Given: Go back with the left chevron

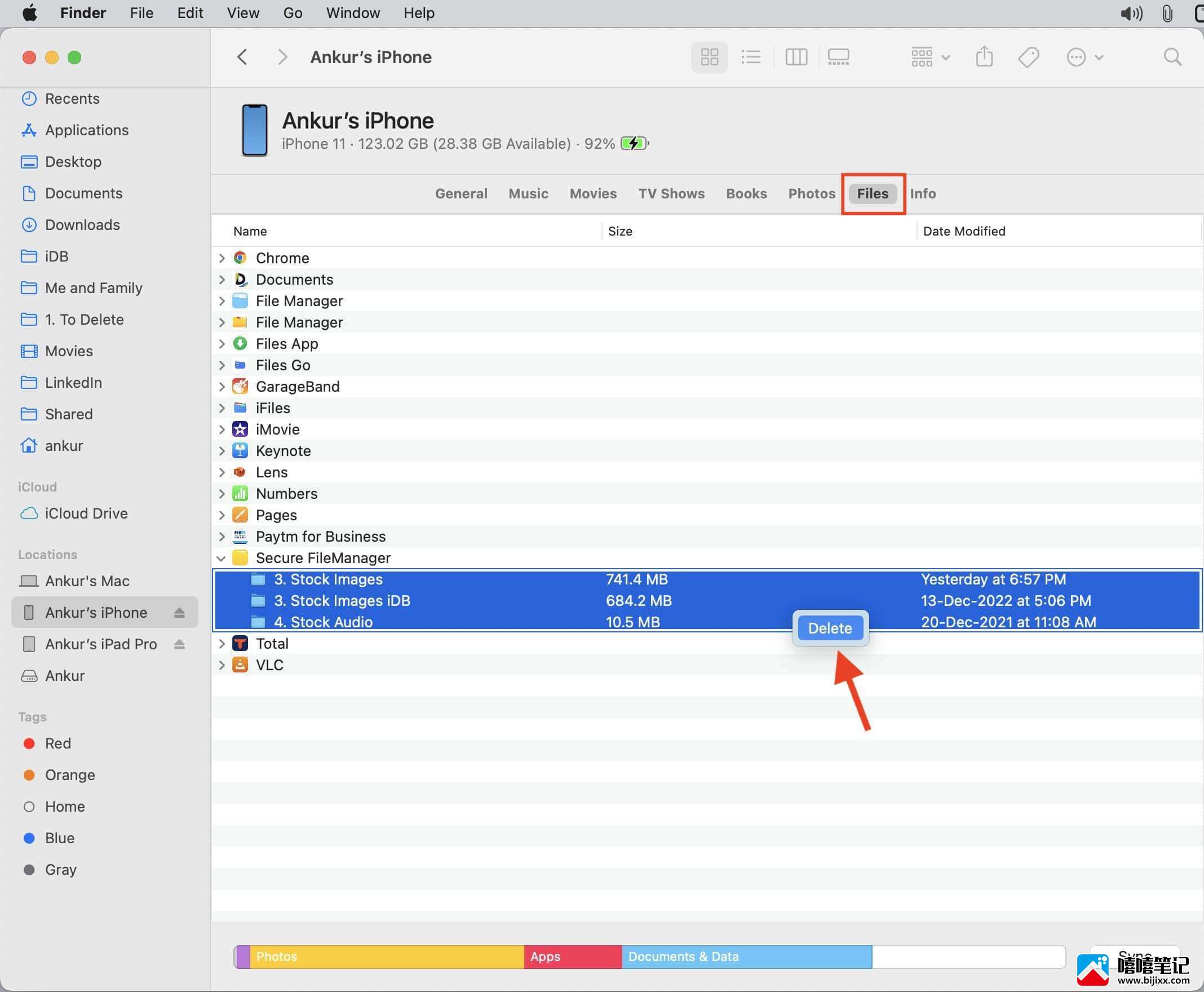Looking at the screenshot, I should pos(242,57).
